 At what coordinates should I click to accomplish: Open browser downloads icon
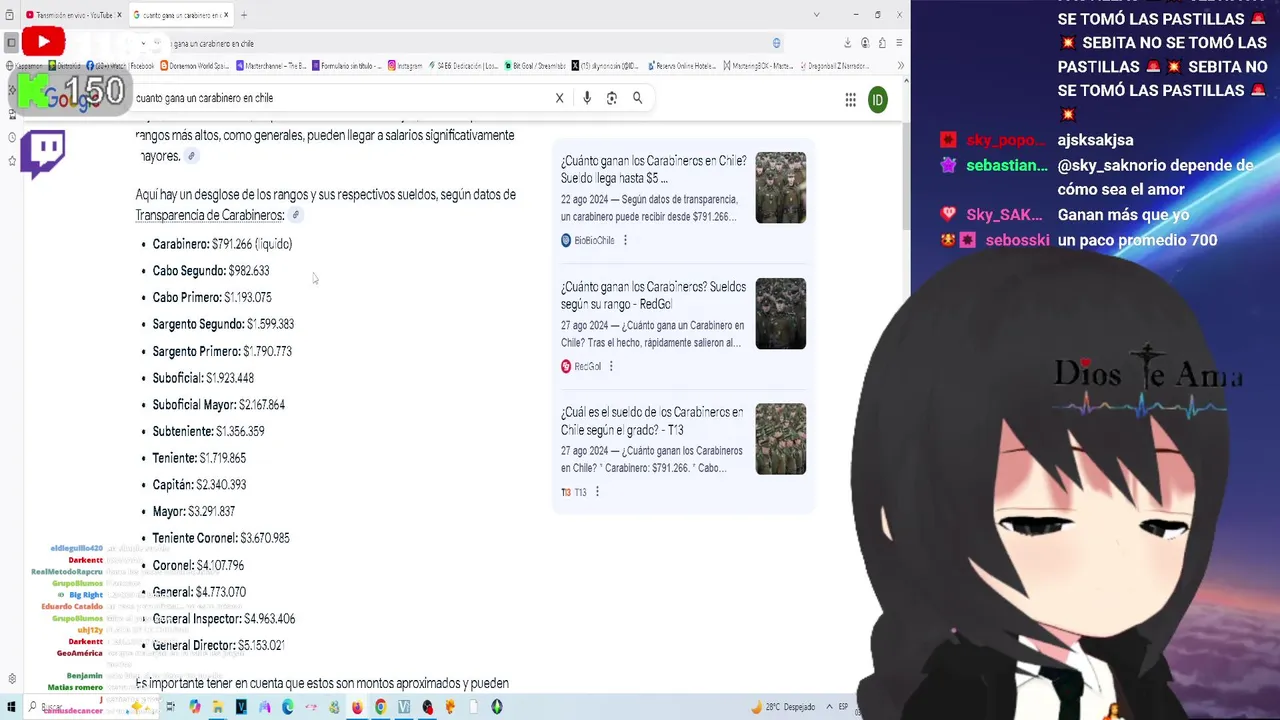[x=848, y=43]
